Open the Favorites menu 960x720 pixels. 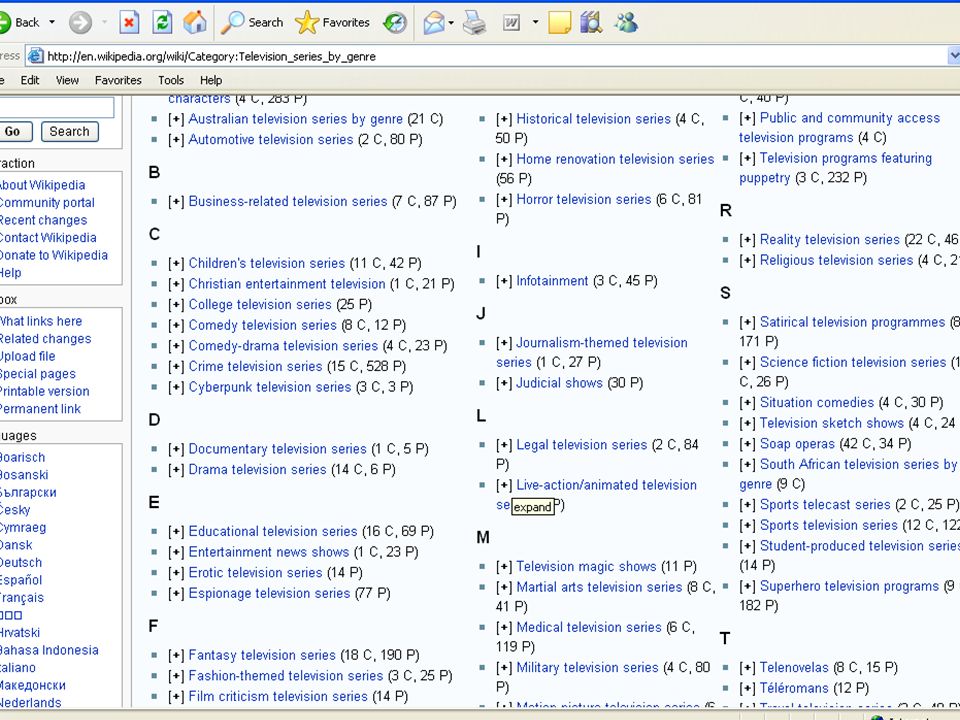pyautogui.click(x=118, y=80)
